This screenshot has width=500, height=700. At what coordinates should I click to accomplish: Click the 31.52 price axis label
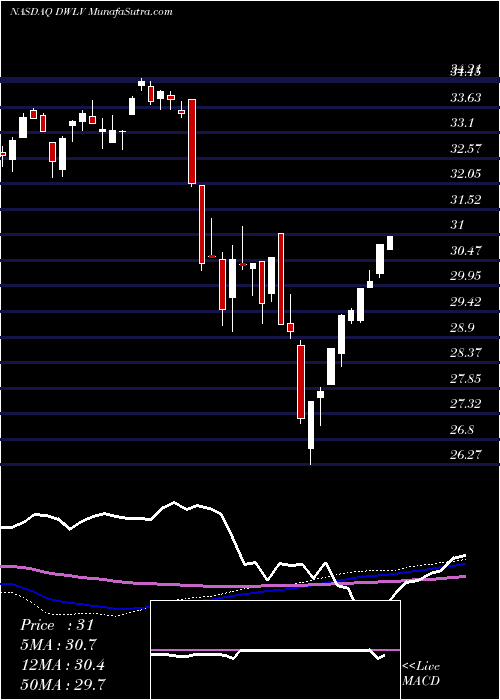(x=466, y=200)
